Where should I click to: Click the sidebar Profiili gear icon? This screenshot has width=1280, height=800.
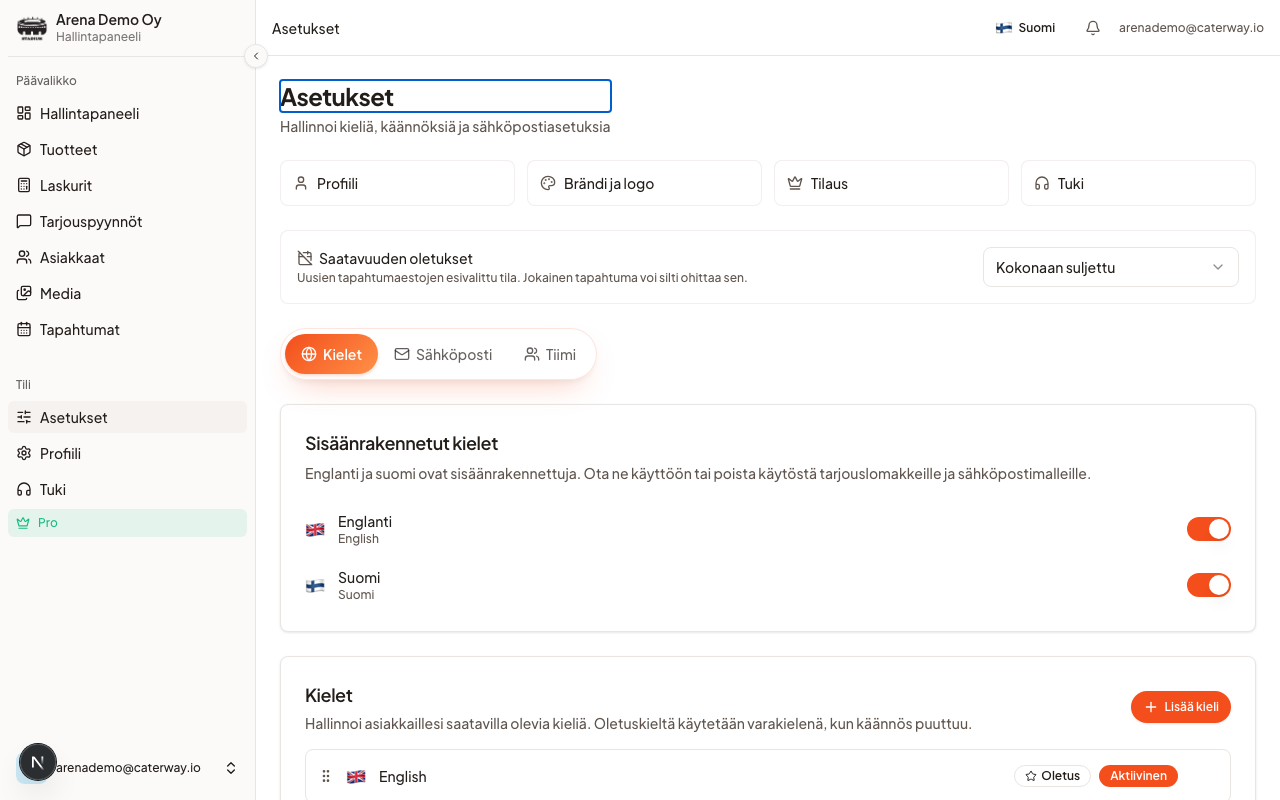[x=24, y=454]
